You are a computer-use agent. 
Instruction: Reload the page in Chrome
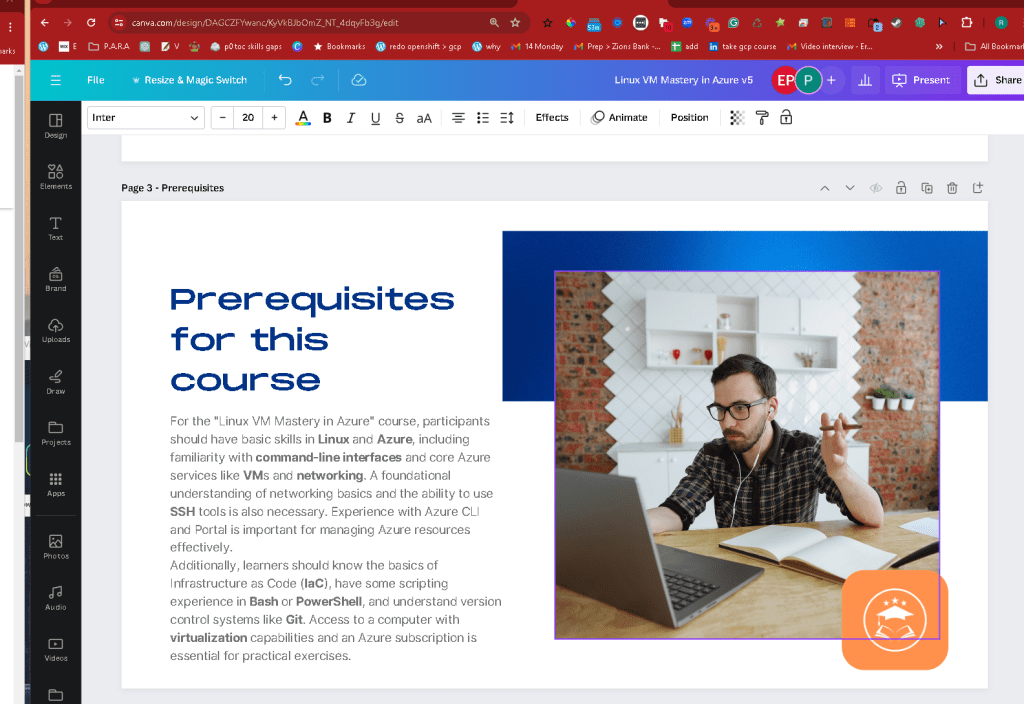[91, 23]
